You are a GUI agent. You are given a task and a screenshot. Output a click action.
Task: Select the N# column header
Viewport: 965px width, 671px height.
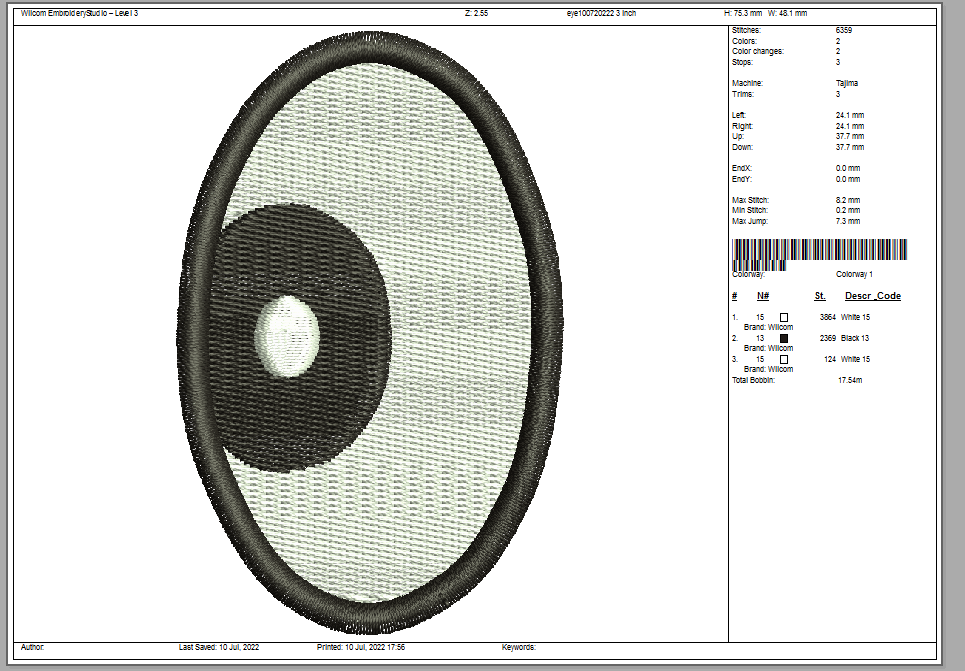[x=762, y=296]
